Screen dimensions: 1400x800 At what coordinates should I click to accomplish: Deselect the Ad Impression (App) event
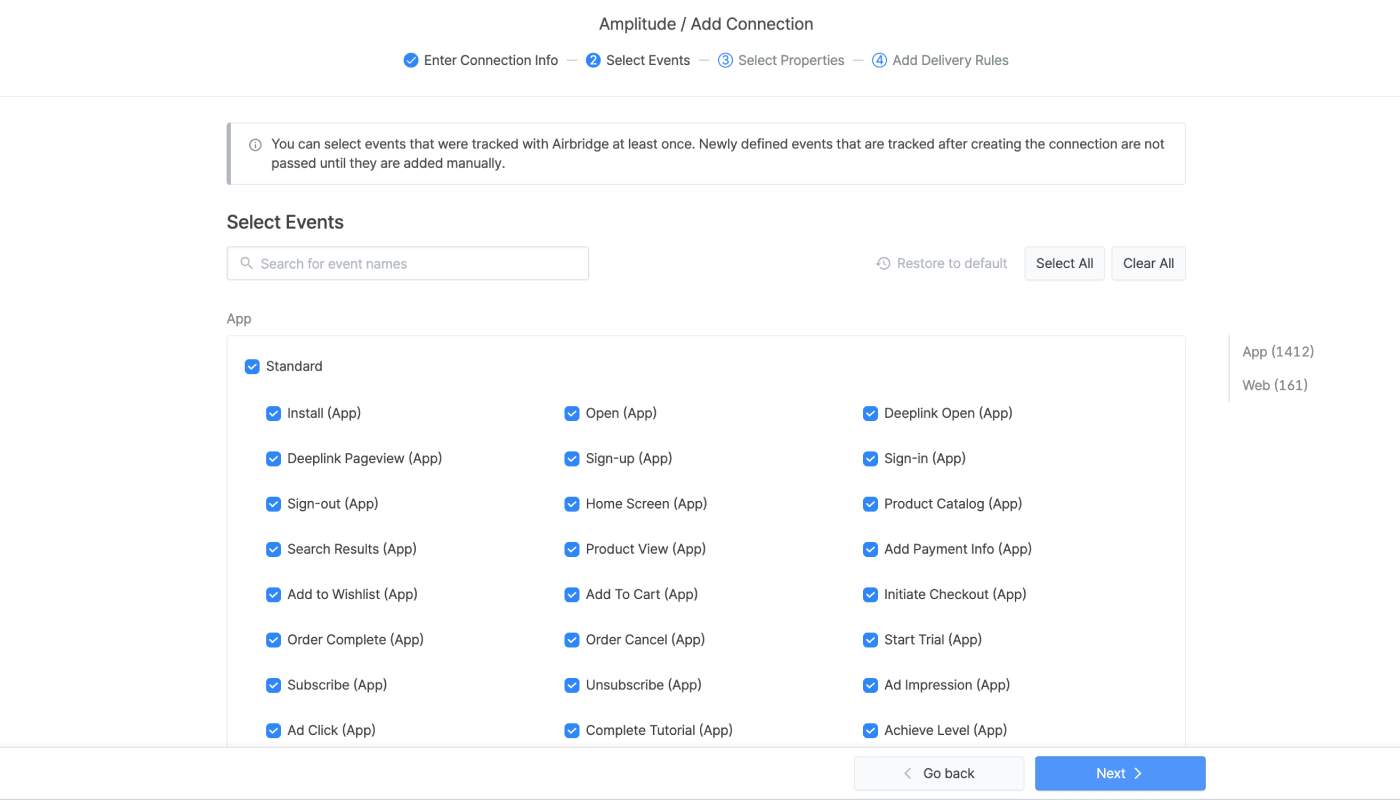point(870,685)
